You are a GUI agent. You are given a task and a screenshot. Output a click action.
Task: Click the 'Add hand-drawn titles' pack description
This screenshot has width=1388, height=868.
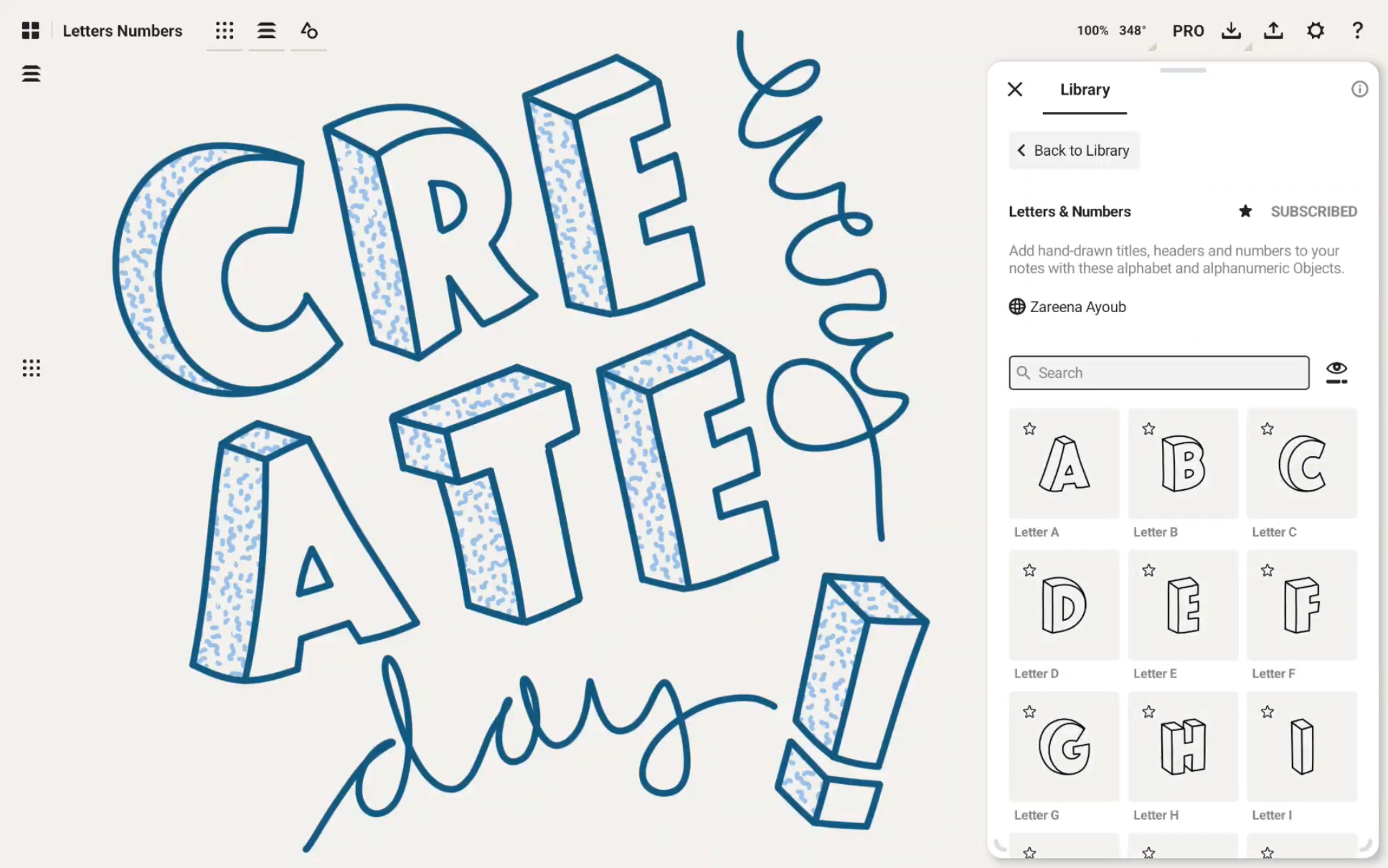coord(1176,260)
